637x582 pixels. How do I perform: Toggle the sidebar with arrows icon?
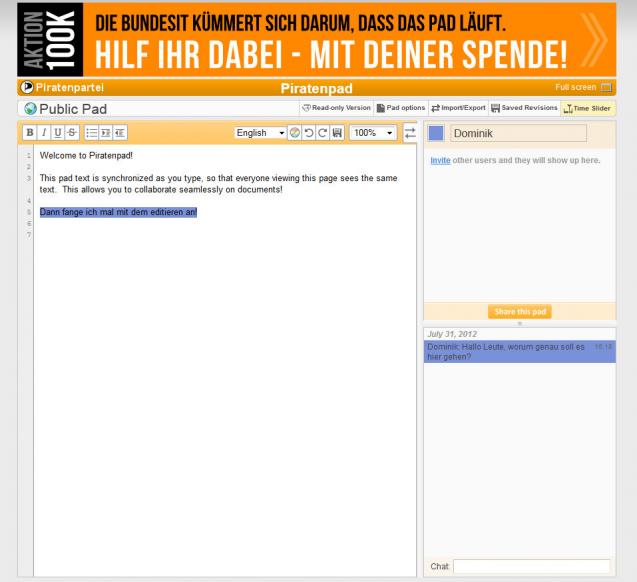(x=409, y=133)
